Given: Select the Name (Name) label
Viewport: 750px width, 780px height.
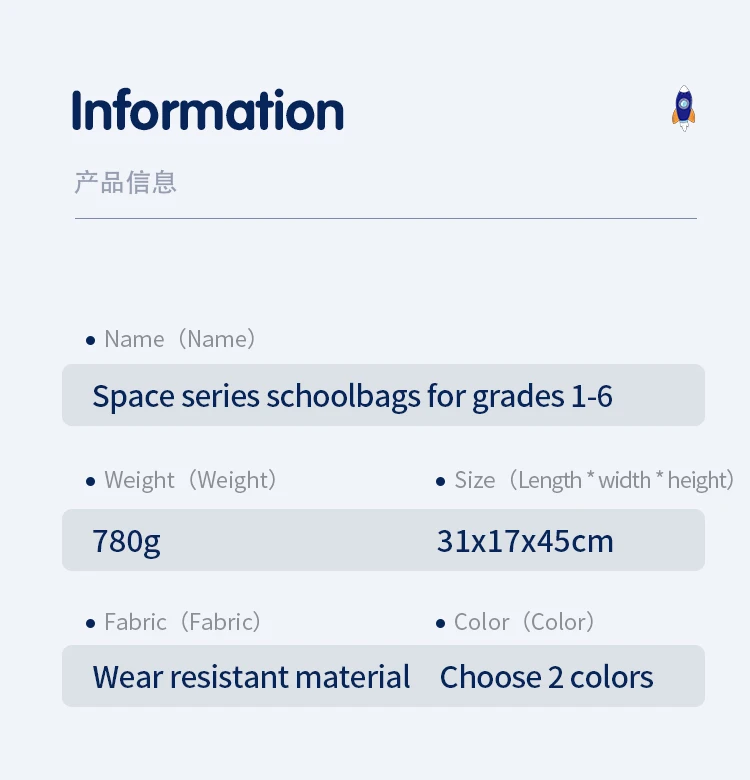Looking at the screenshot, I should point(180,339).
